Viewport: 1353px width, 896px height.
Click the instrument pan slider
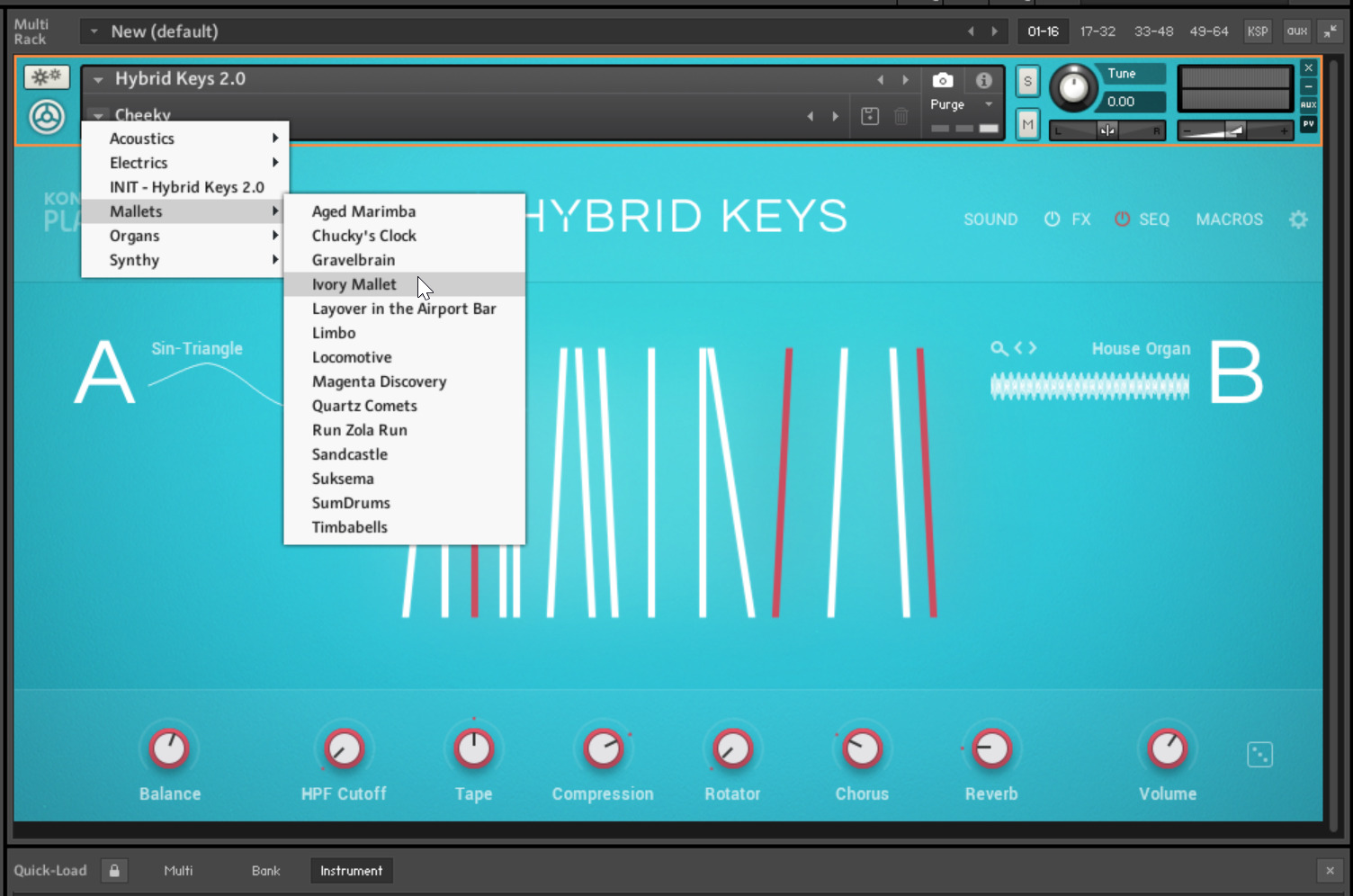(1107, 131)
